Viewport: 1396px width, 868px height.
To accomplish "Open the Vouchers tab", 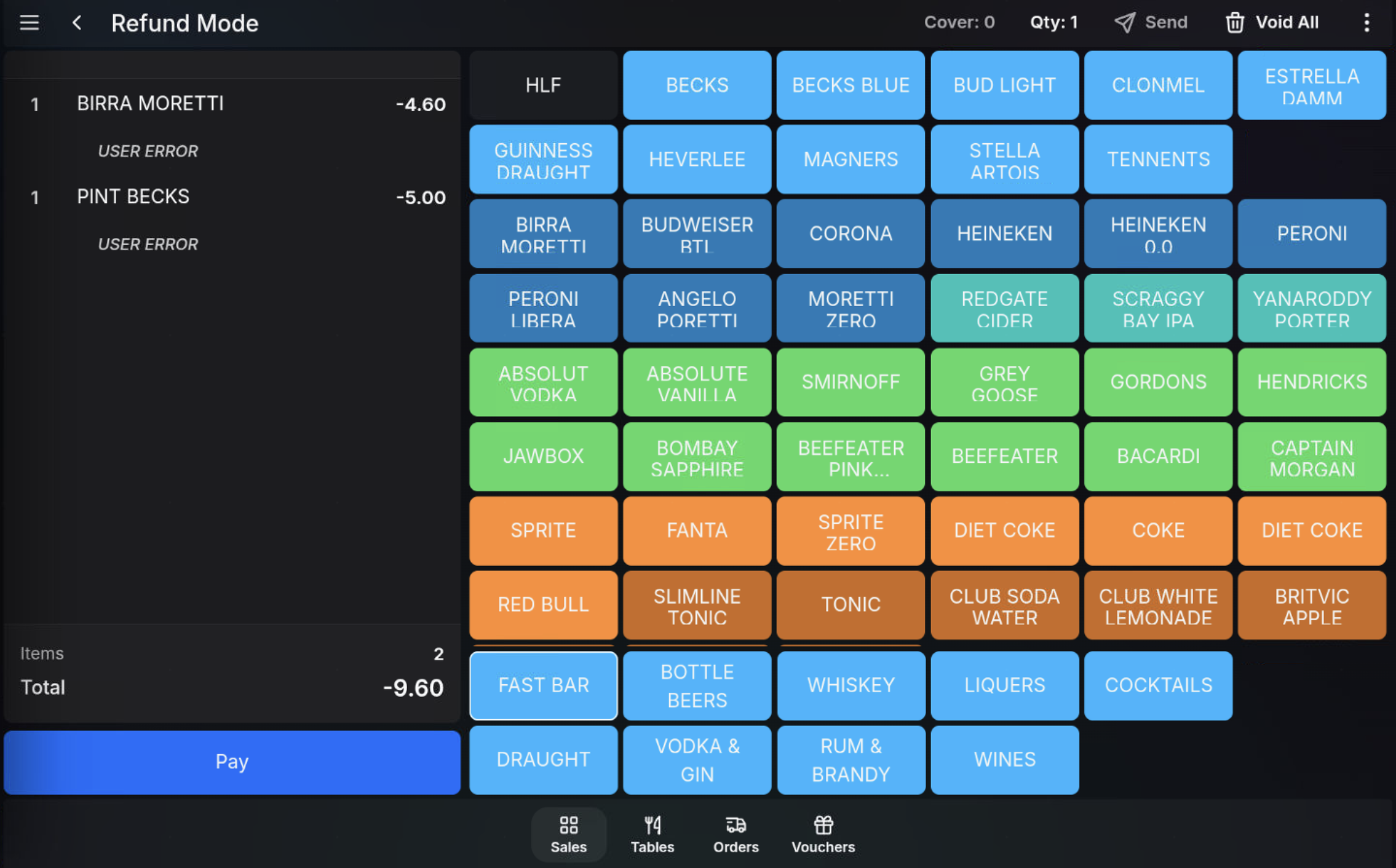I will pos(823,834).
